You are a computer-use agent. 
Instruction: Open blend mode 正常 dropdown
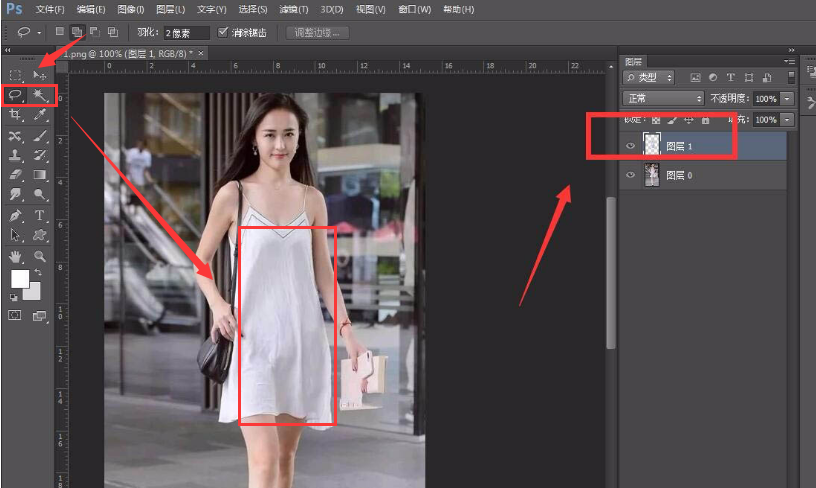coord(663,98)
